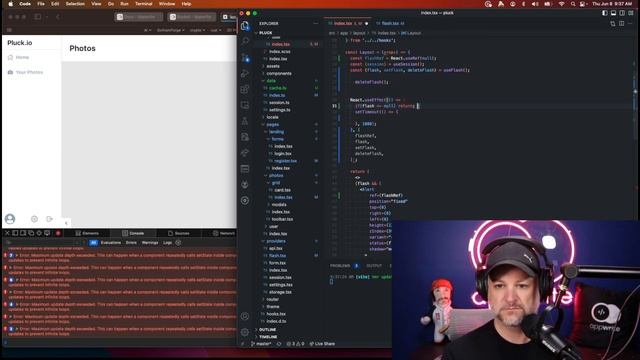Screen dimensions: 640x360
Task: Open the Search view in VS Code activity bar
Action: pyautogui.click(x=245, y=41)
